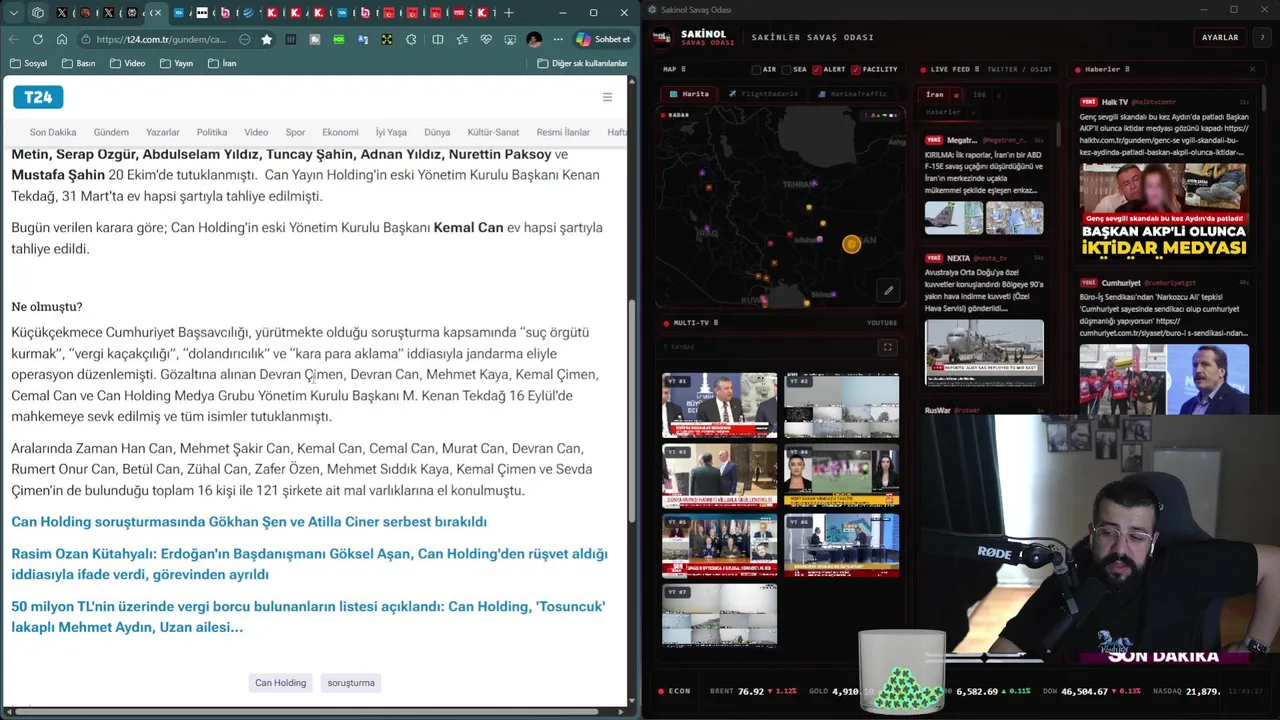Open the Video bookmarks folder
The image size is (1280, 720).
coord(127,63)
